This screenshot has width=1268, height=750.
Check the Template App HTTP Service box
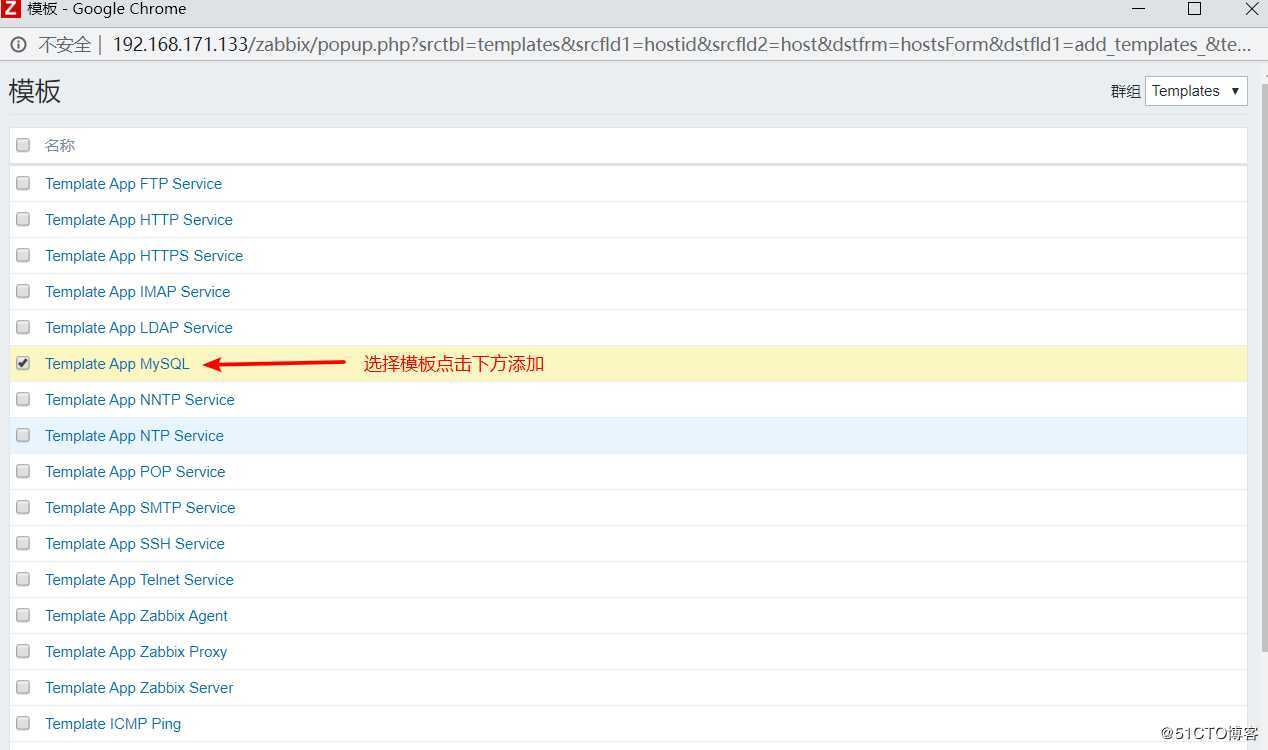tap(23, 219)
